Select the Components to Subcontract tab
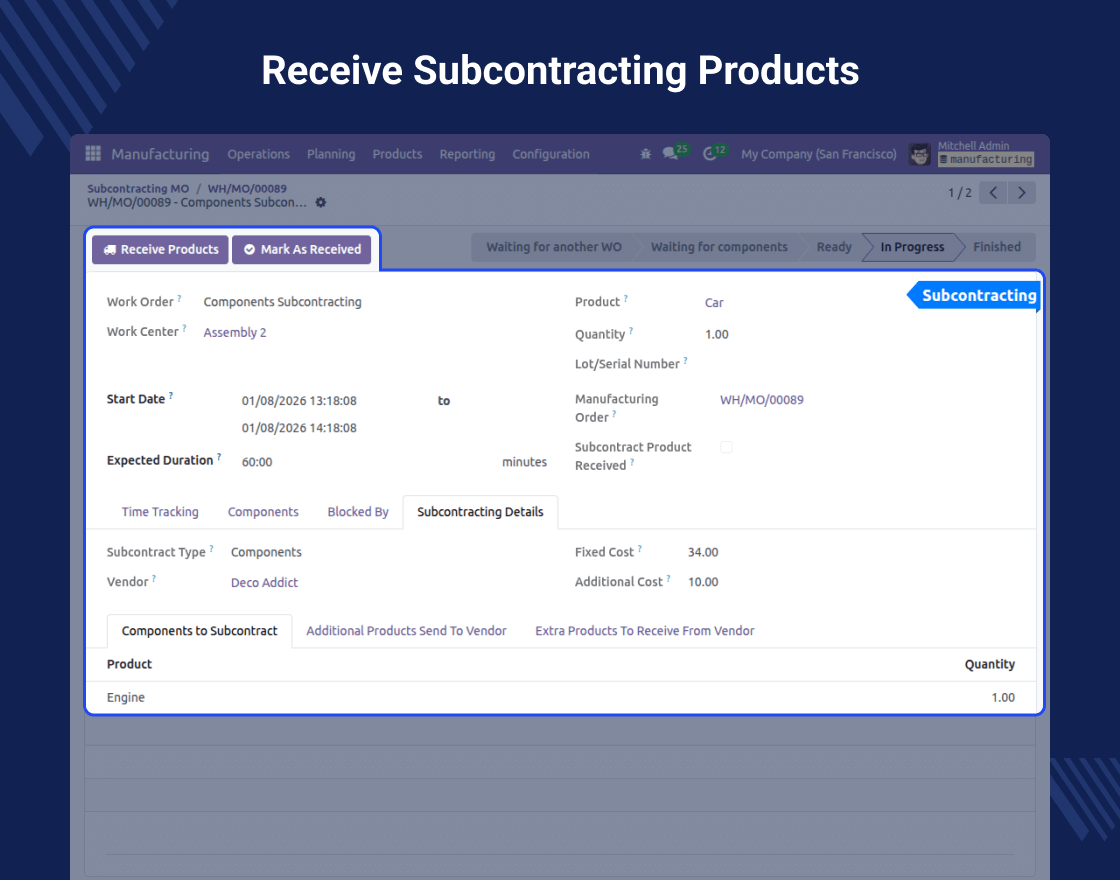The width and height of the screenshot is (1120, 880). click(199, 631)
